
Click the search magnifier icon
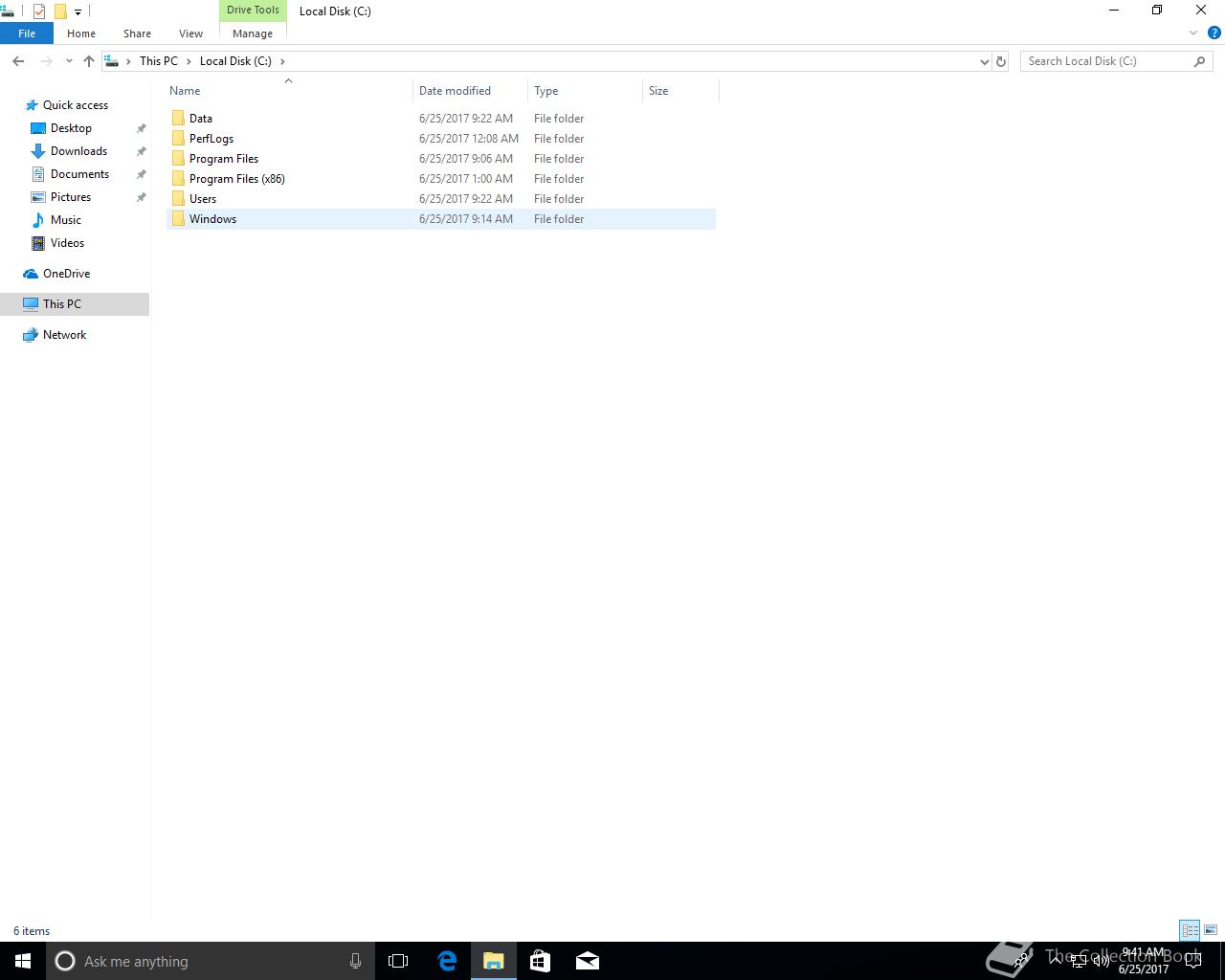pyautogui.click(x=1199, y=61)
